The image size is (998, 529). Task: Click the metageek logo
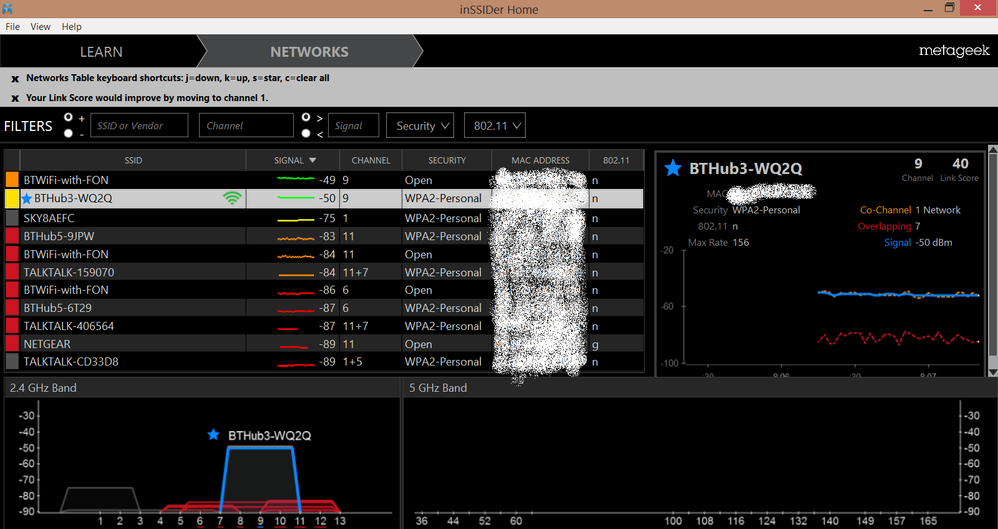(x=954, y=52)
